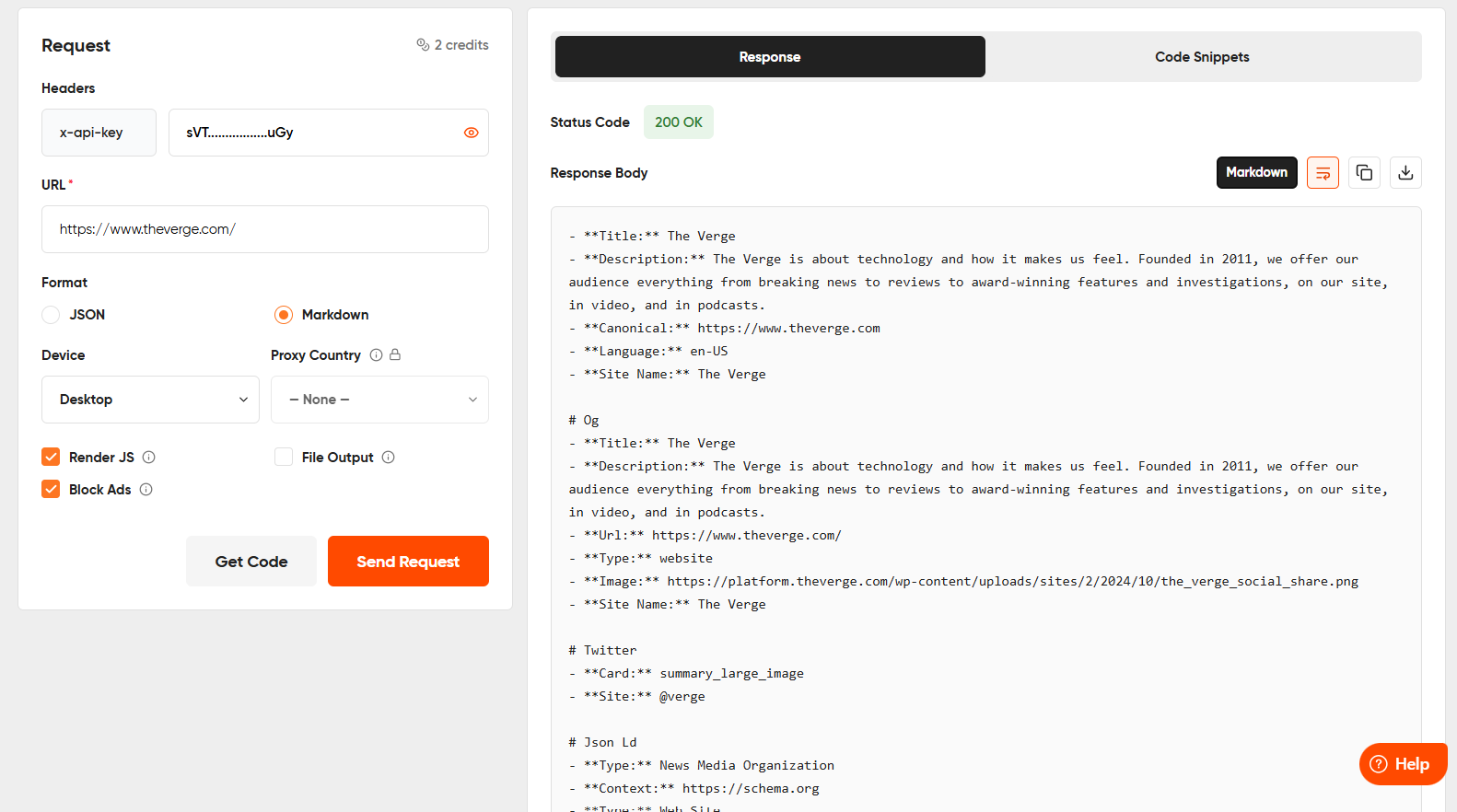Open the Help chat button

[1403, 764]
